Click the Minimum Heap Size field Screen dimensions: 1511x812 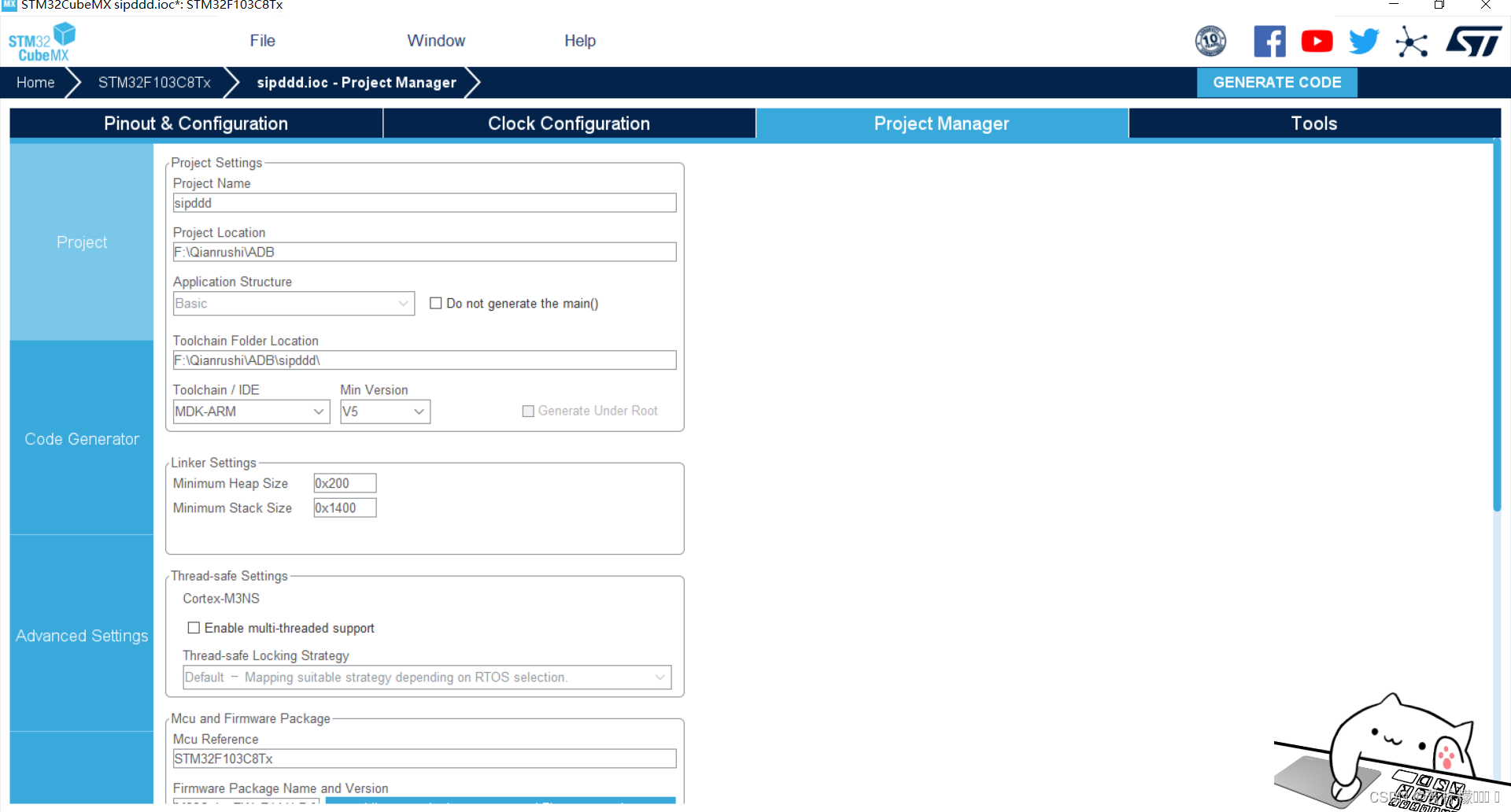click(x=345, y=483)
